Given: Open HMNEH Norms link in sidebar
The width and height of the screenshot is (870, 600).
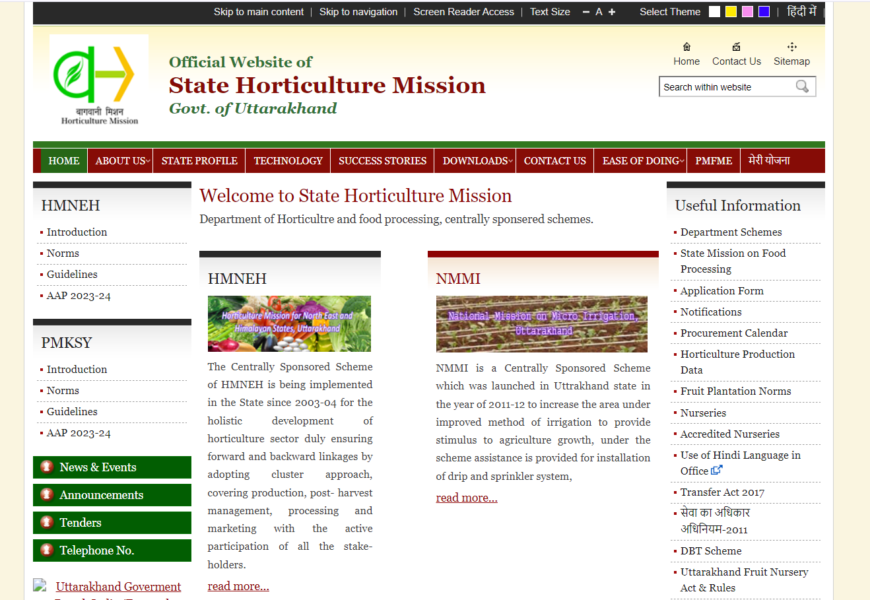Looking at the screenshot, I should coord(63,253).
